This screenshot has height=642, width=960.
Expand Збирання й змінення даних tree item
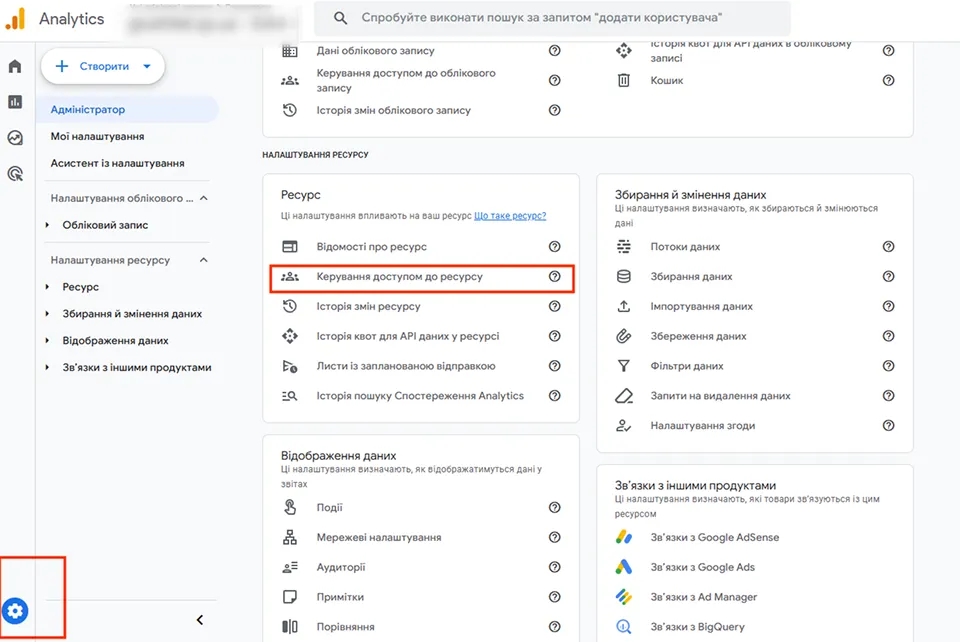47,314
